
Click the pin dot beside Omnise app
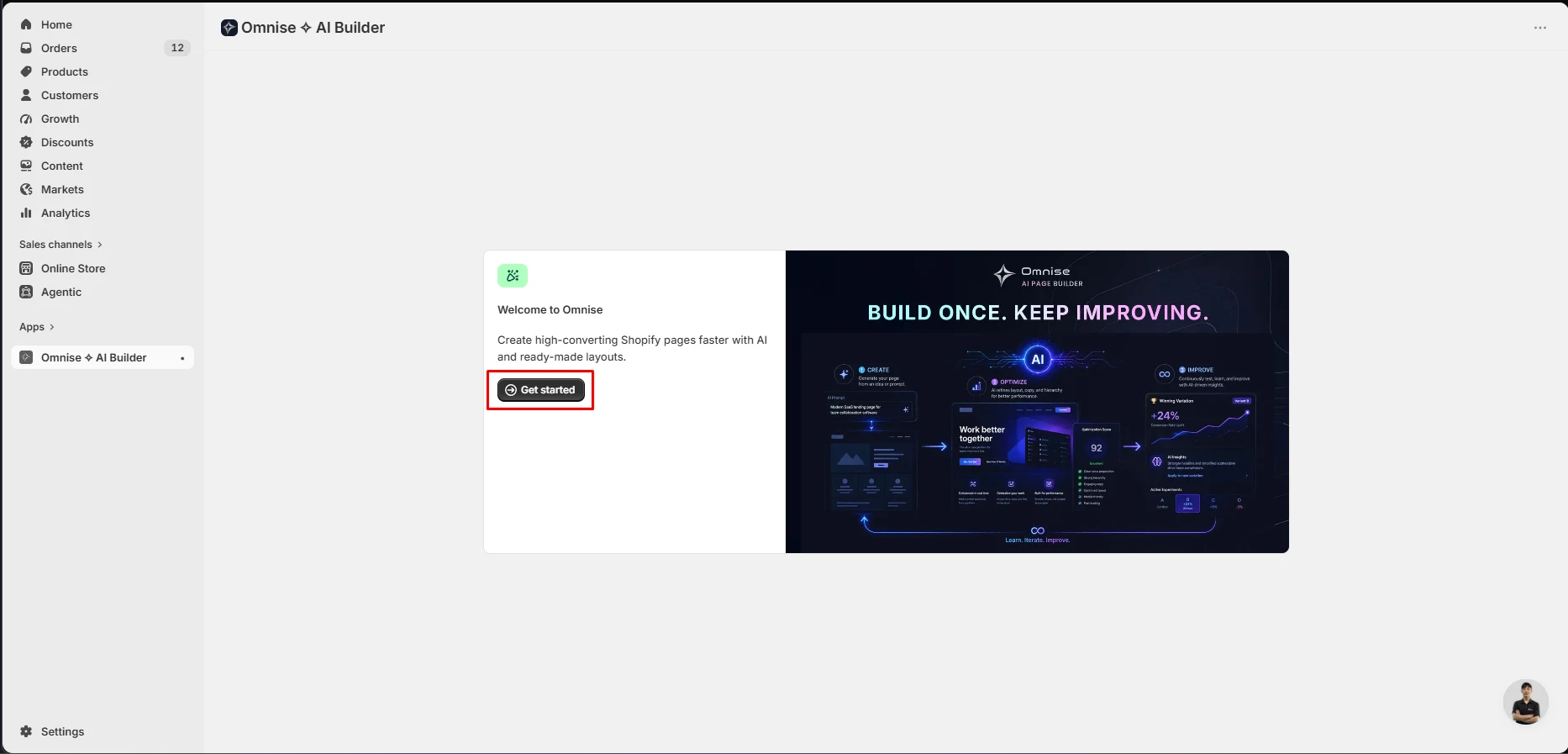pos(182,358)
